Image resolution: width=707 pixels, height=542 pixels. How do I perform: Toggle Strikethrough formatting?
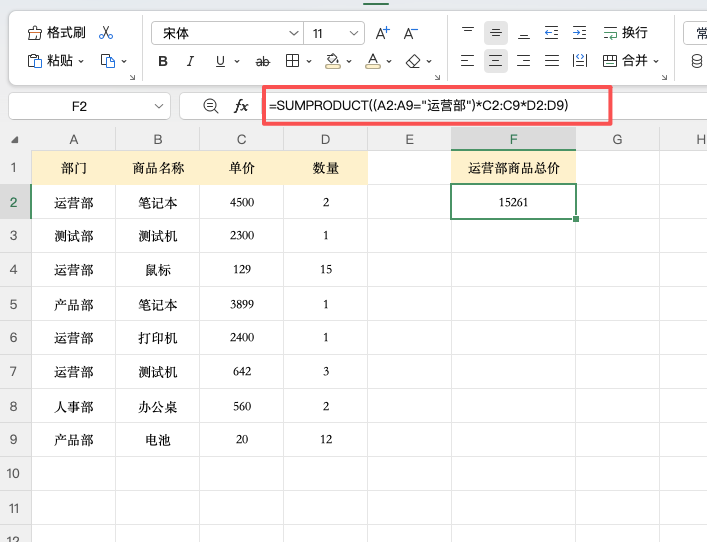(262, 61)
